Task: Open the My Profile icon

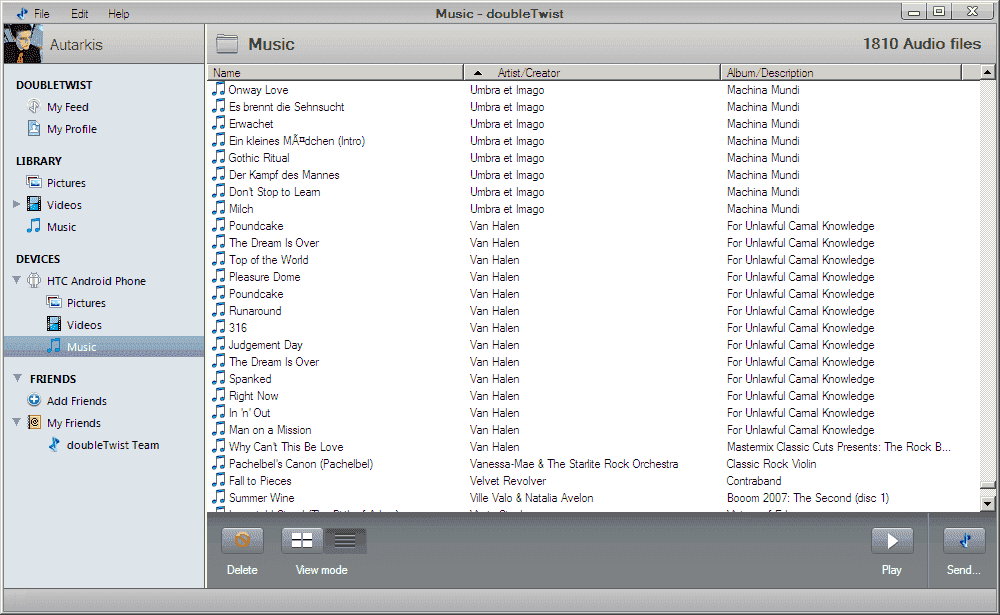Action: [34, 128]
